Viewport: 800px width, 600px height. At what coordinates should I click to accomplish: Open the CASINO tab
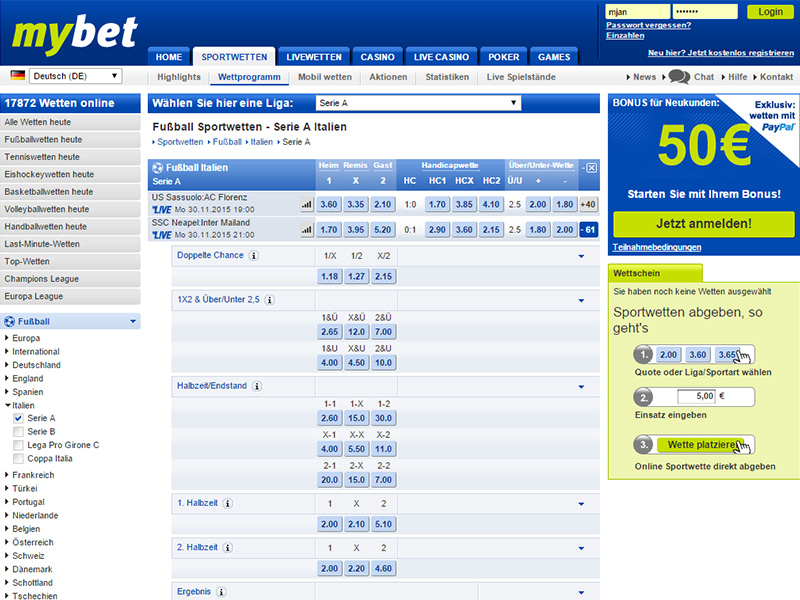pos(378,57)
